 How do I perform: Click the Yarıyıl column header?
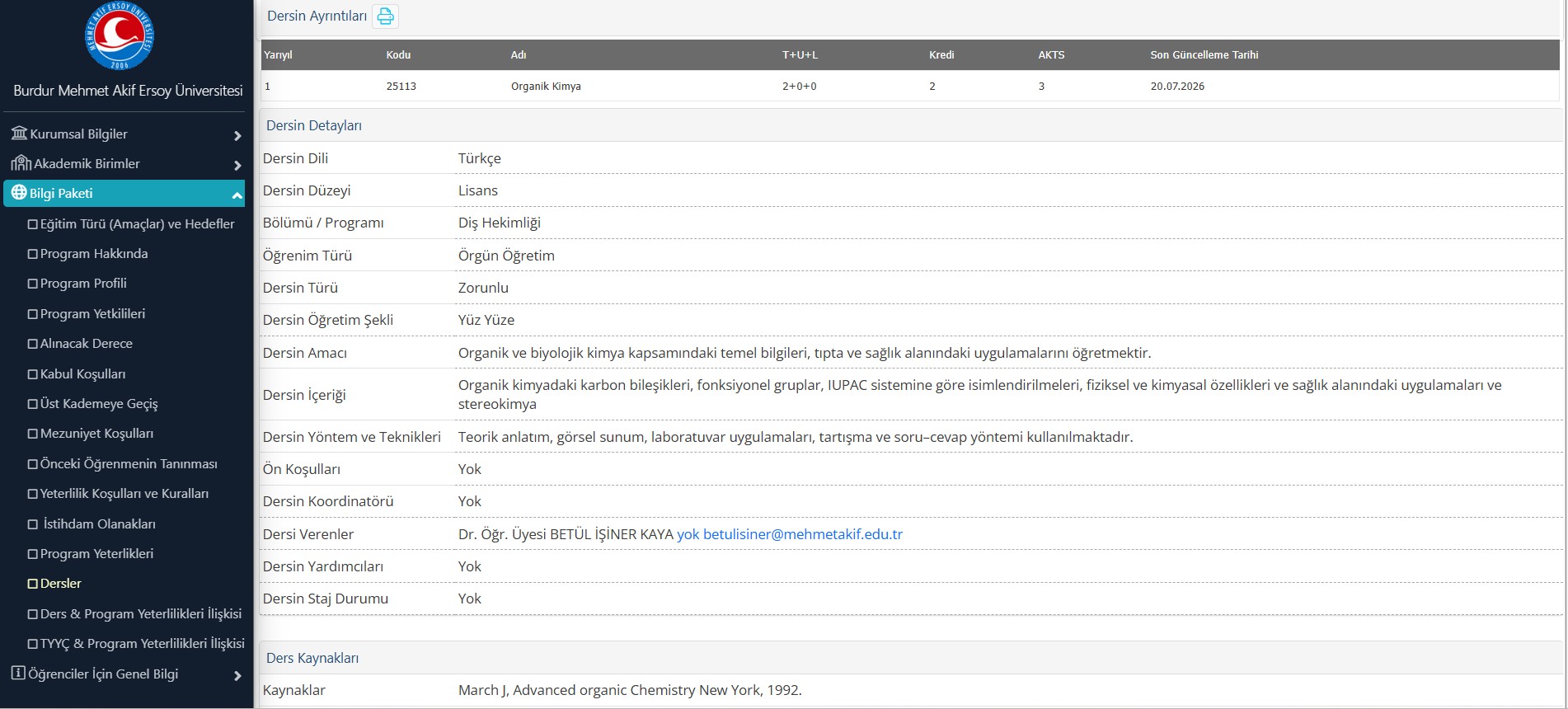click(278, 55)
